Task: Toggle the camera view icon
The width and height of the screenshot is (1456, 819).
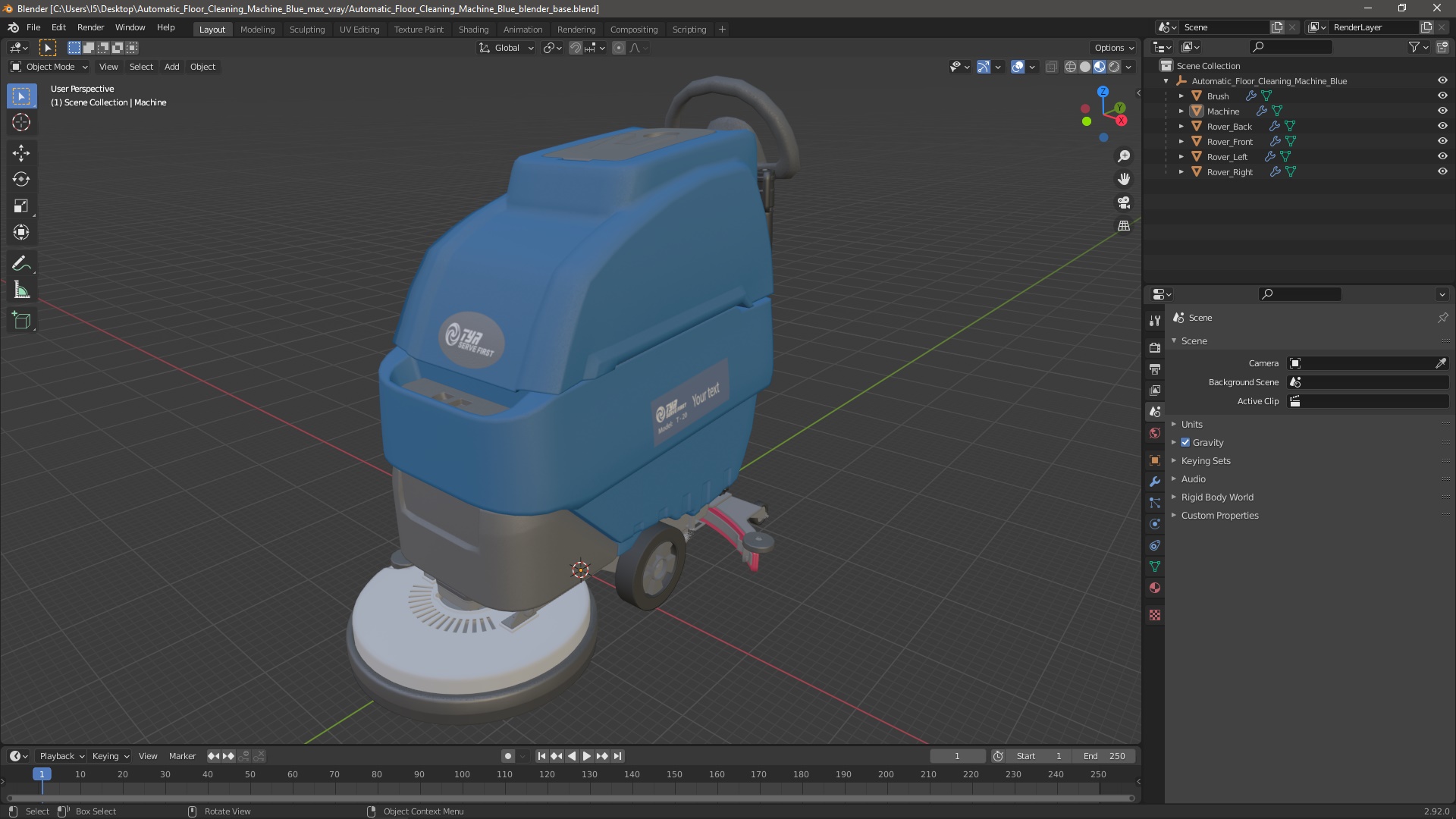Action: pyautogui.click(x=1124, y=202)
